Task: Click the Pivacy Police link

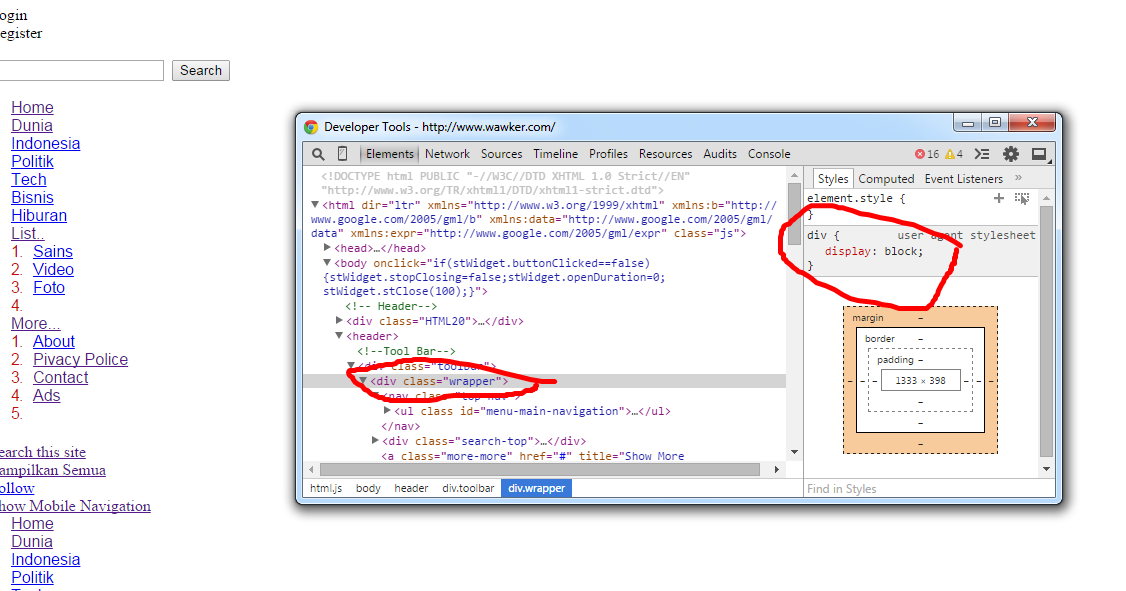Action: [x=80, y=359]
